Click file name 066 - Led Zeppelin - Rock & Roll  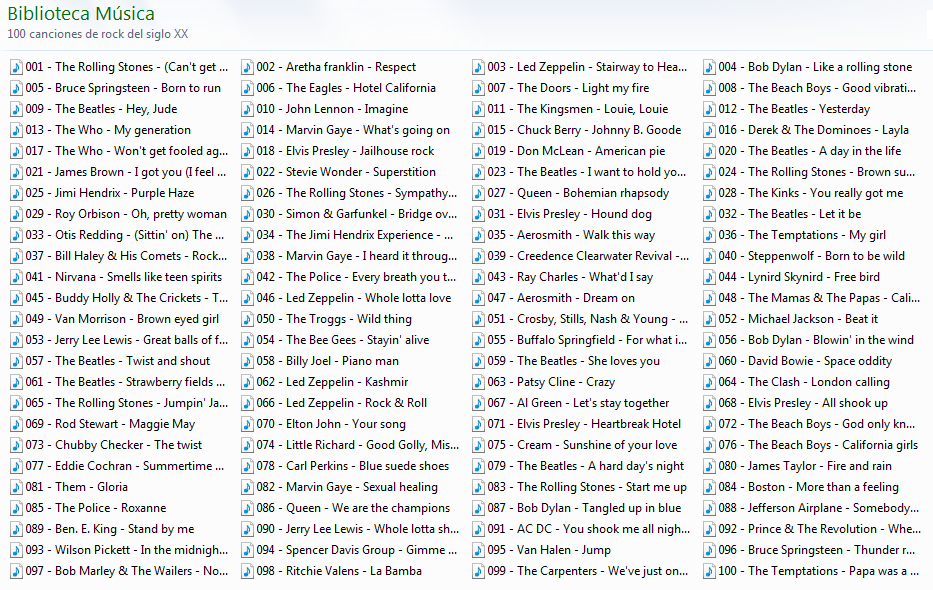pyautogui.click(x=342, y=403)
